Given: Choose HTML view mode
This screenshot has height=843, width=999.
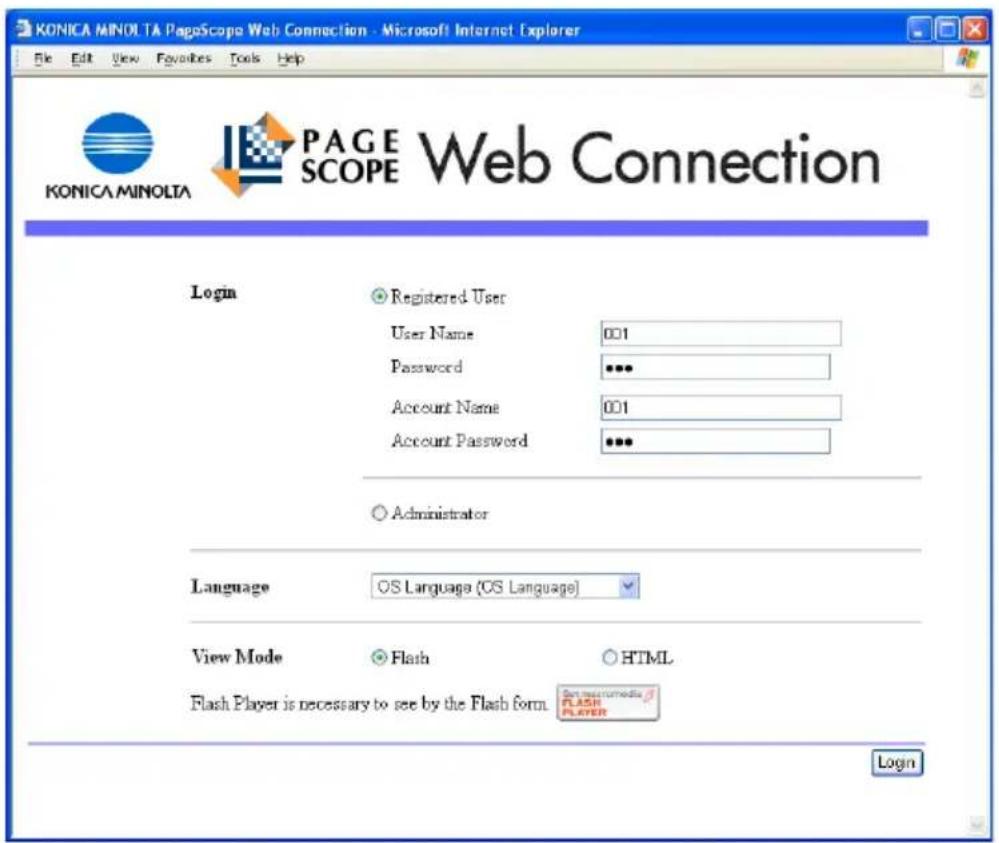Looking at the screenshot, I should pos(610,657).
